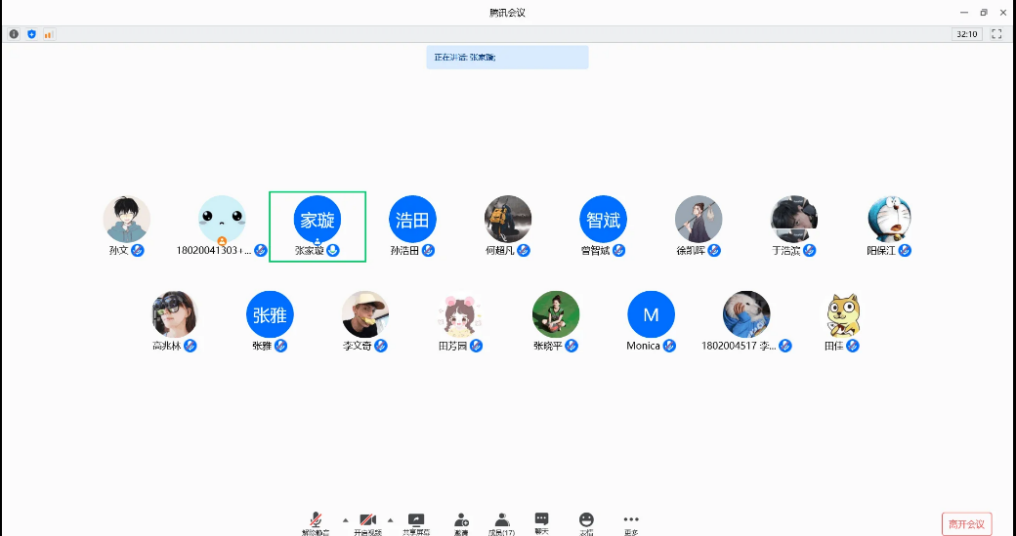Enter full screen using top-right expand icon
1016x536 pixels.
[x=996, y=34]
